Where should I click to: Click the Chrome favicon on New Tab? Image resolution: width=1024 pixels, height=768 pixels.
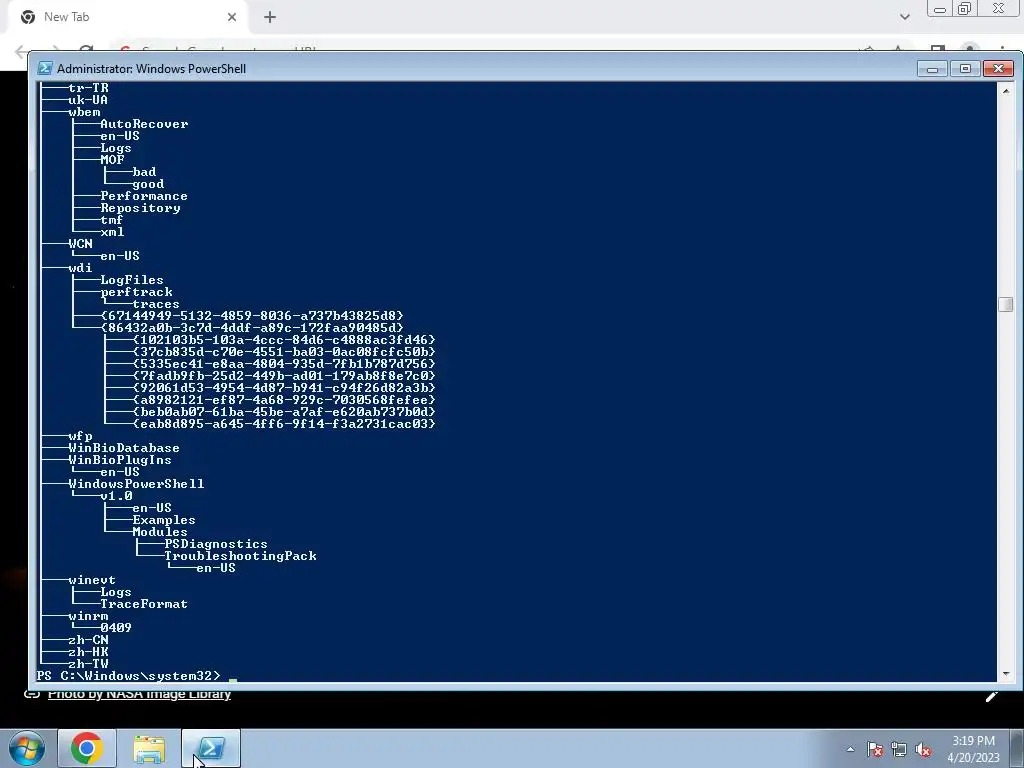pos(28,17)
